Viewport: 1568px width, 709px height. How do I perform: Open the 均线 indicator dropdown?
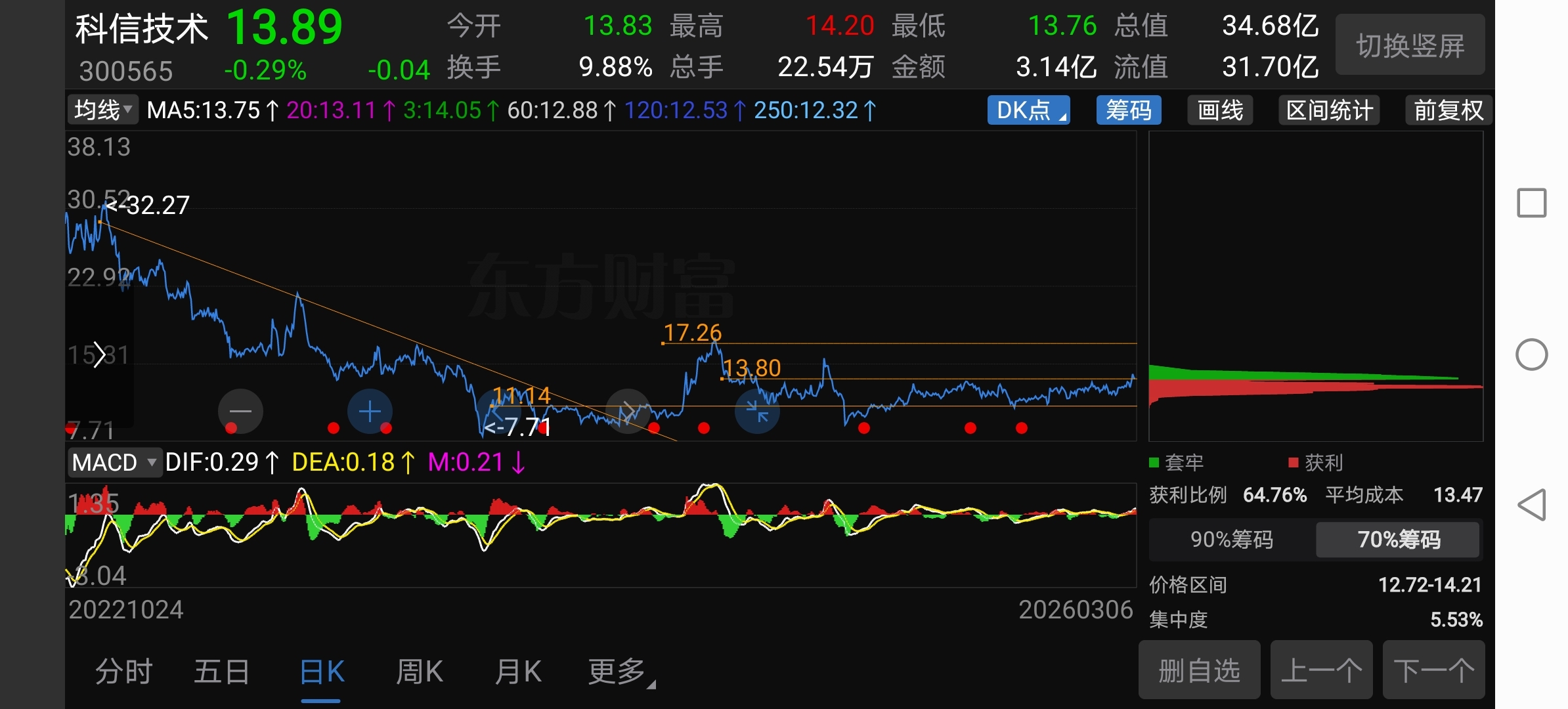pyautogui.click(x=103, y=110)
